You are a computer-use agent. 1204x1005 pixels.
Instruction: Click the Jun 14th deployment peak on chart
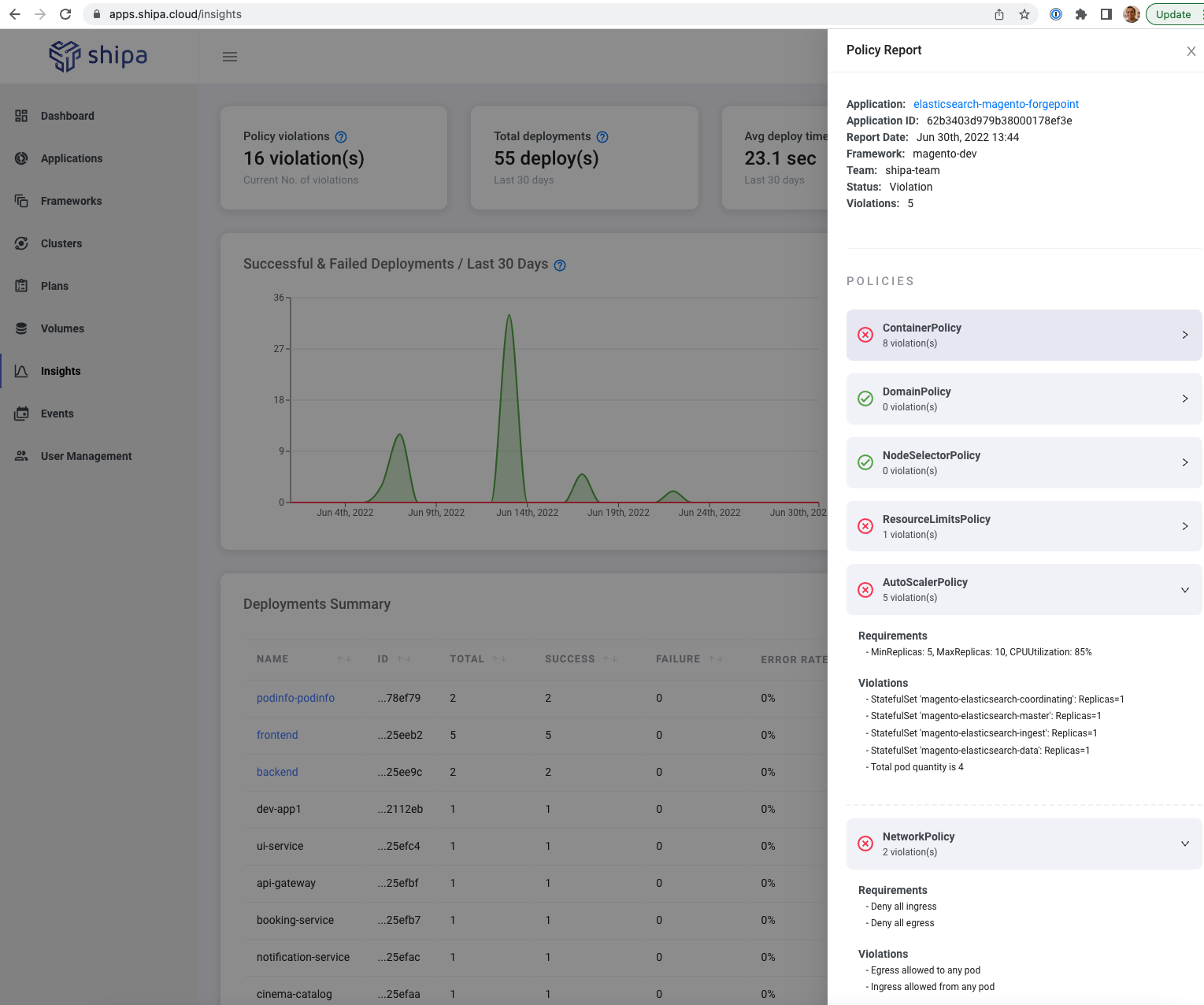tap(509, 316)
